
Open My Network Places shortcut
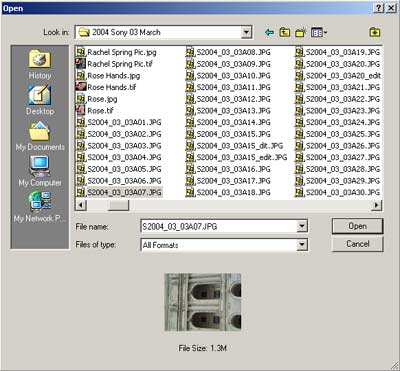(40, 207)
